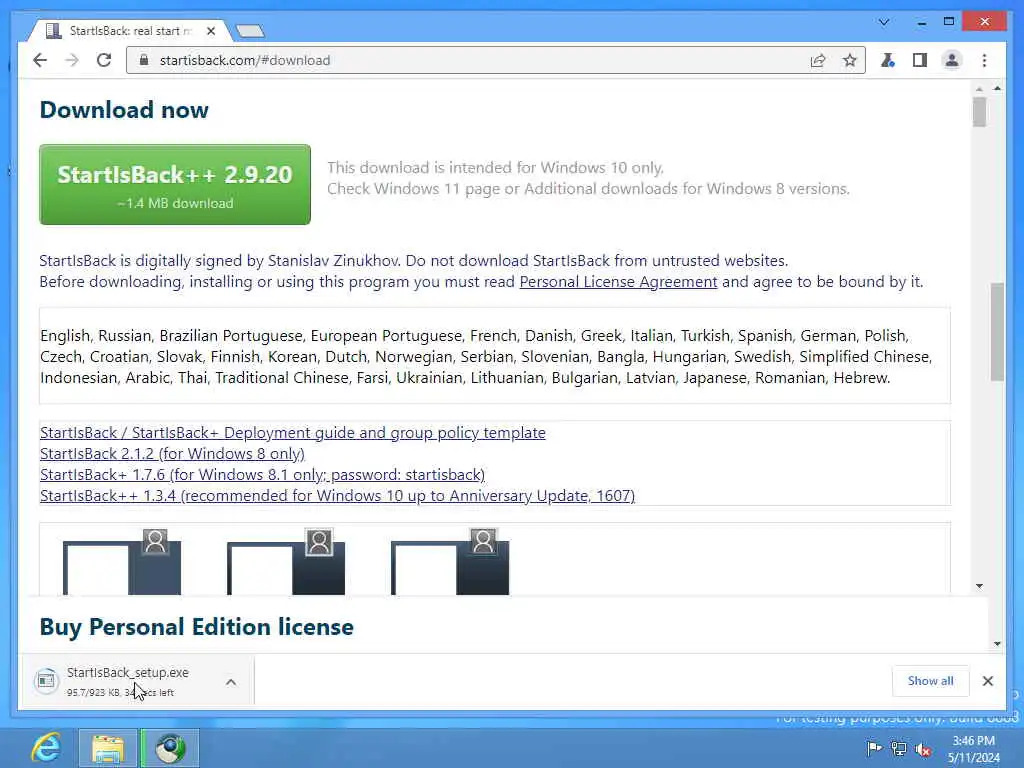Click the Chrome taskbar icon

pos(170,748)
